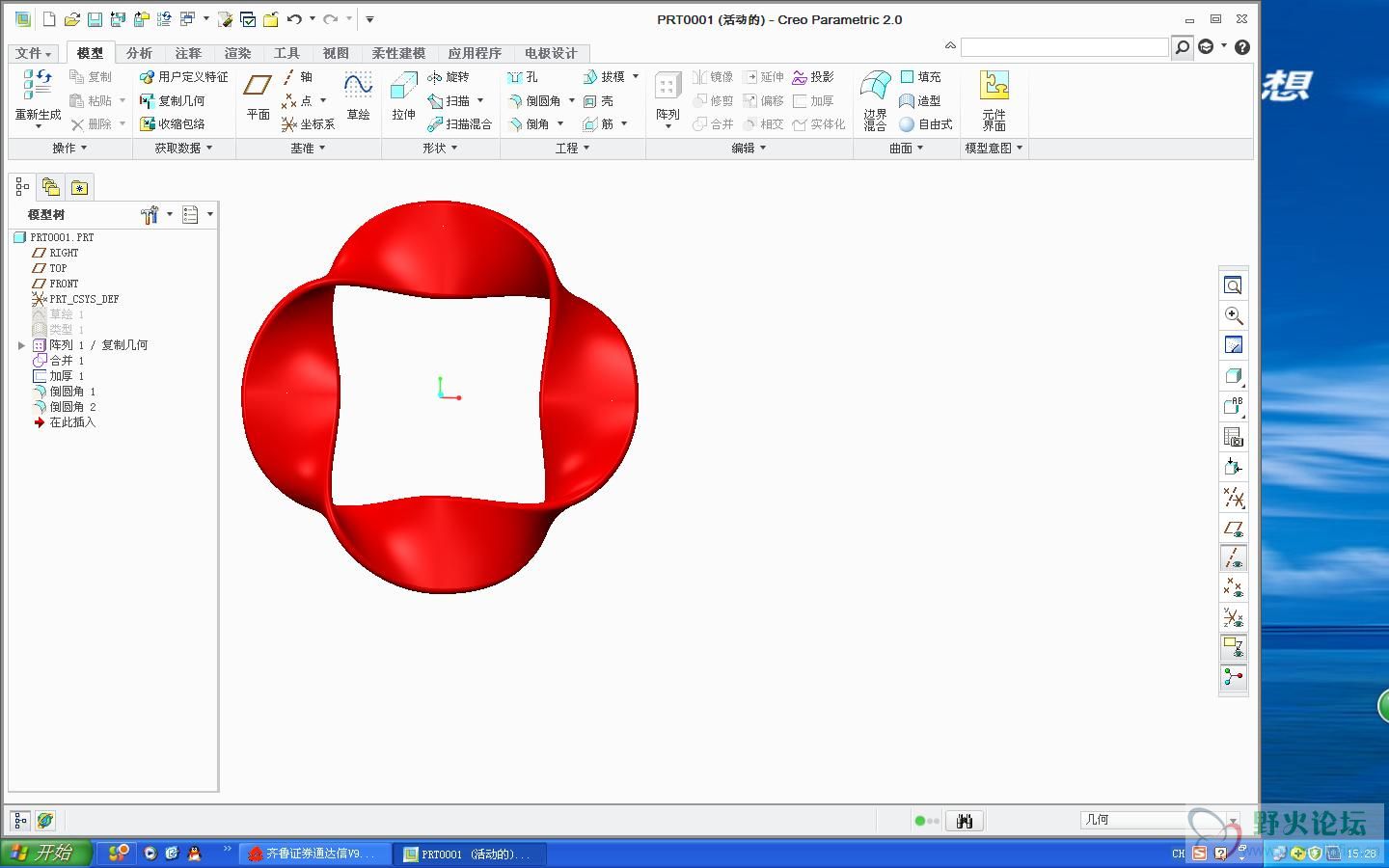Select 加厚 1 in the model tree
The image size is (1389, 868).
(x=58, y=376)
